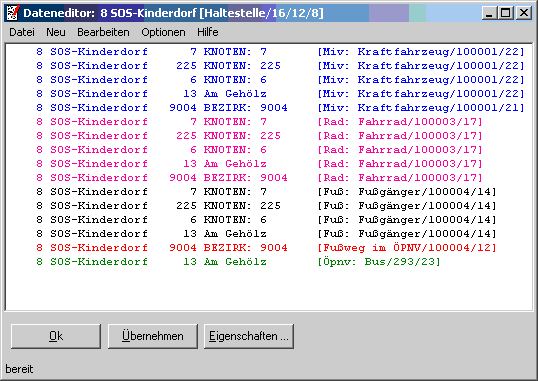The image size is (538, 381).
Task: Apply changes with the Übernehmen button
Action: click(x=153, y=336)
